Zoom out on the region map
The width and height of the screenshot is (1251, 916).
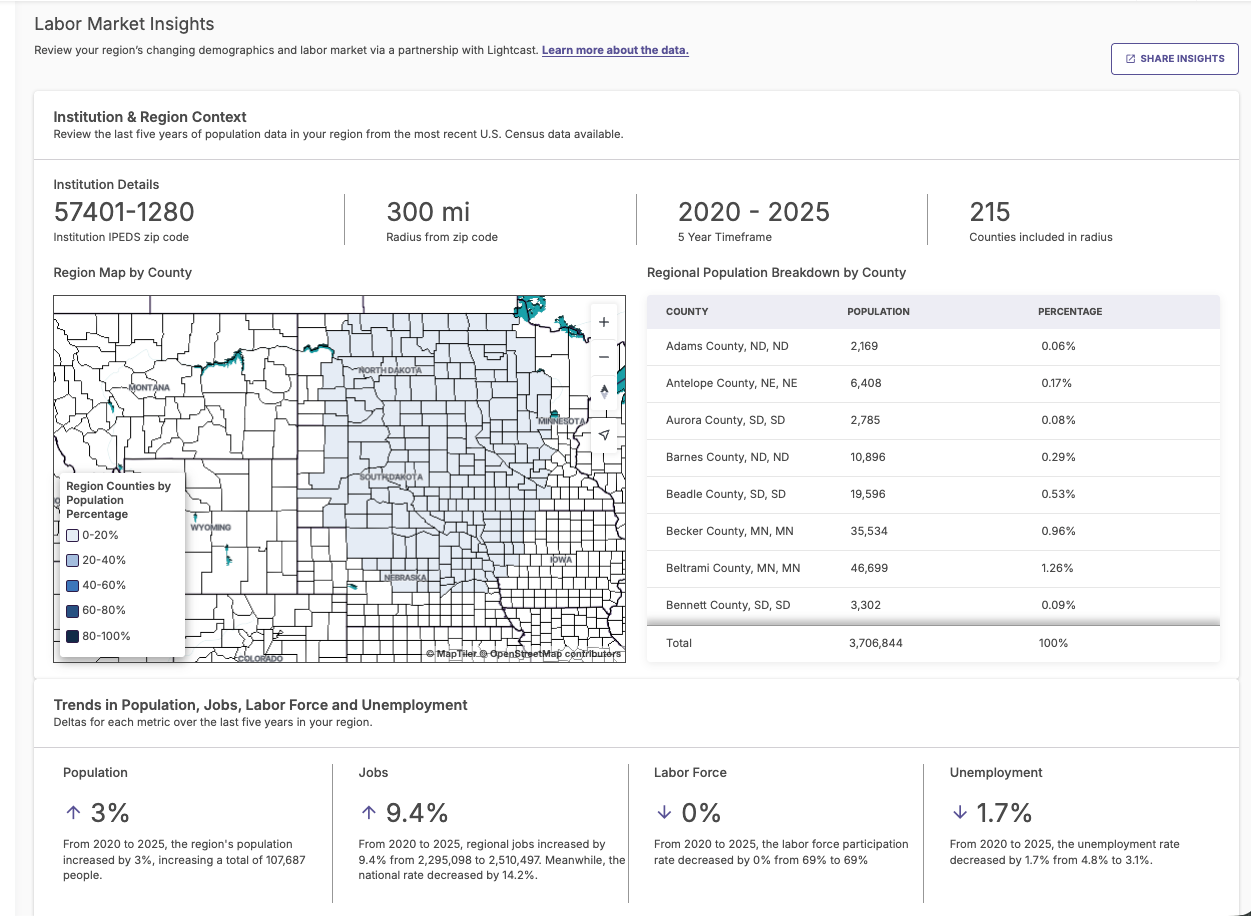[604, 357]
